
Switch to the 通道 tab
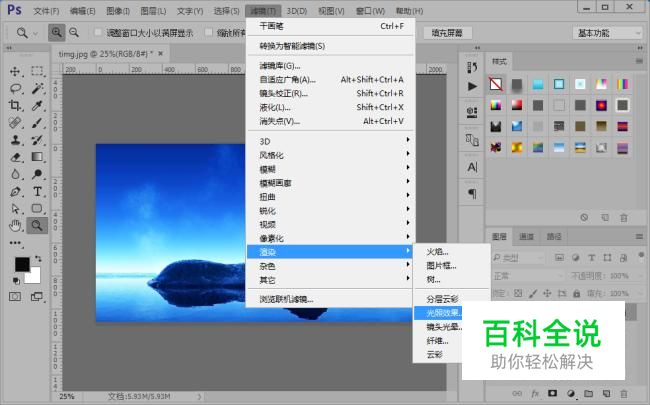[x=526, y=237]
